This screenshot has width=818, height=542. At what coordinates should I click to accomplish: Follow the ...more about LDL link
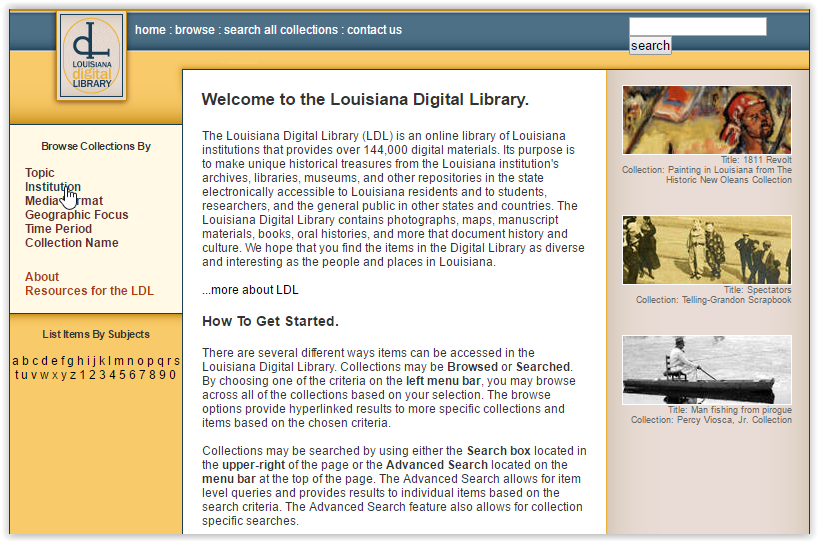[250, 290]
